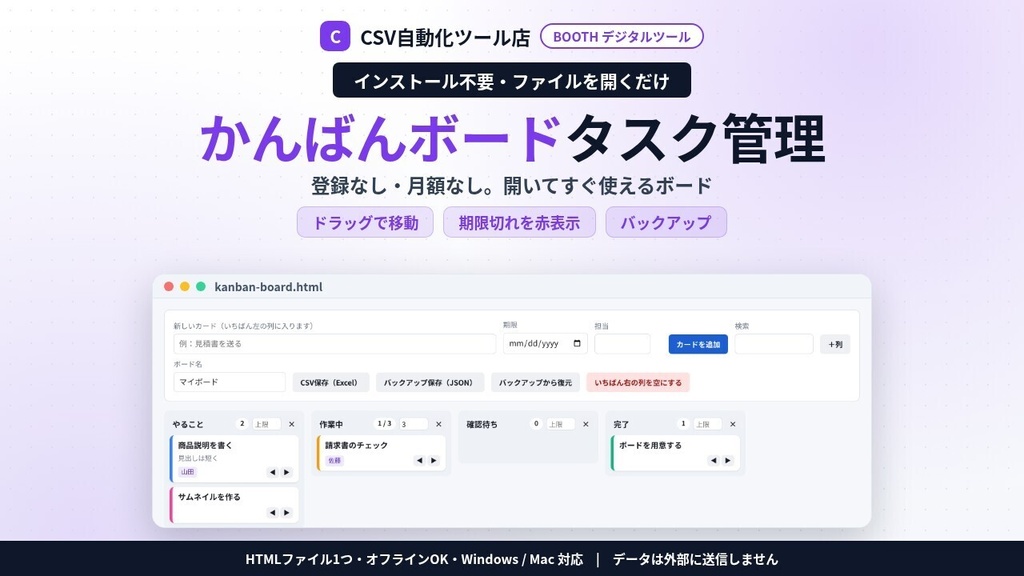Select the 請求書のチェック card

pos(381,453)
